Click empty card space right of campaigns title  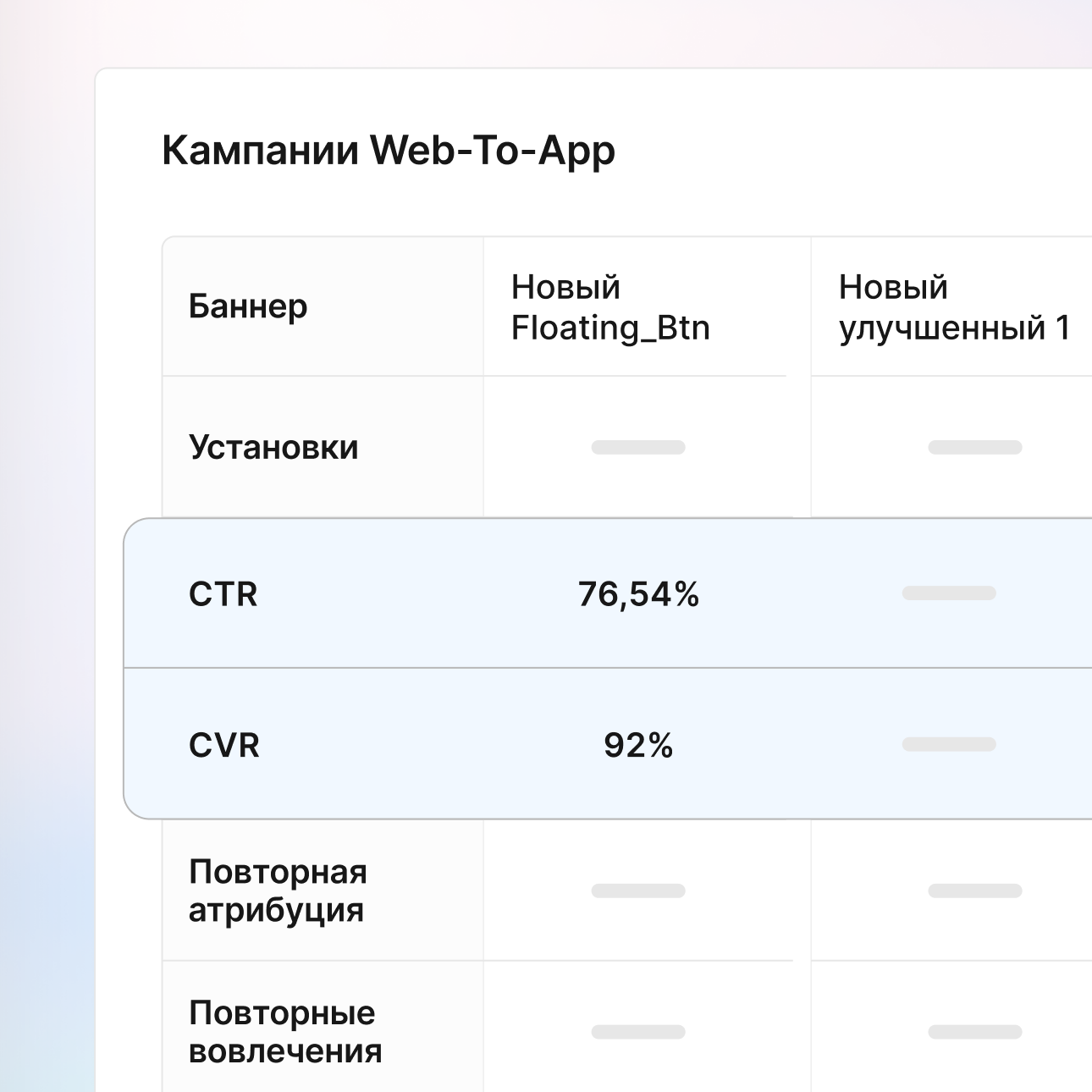pos(847,152)
